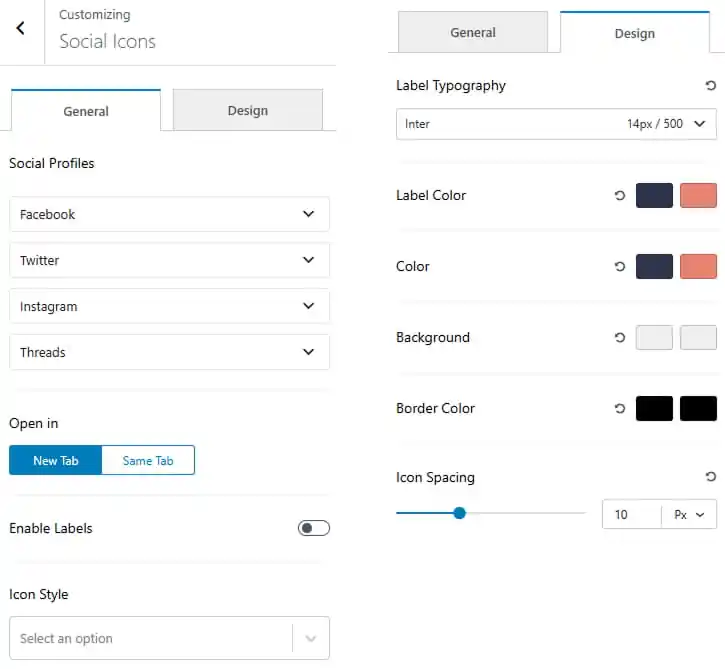
Task: Switch to the Design tab in left panel
Action: pyautogui.click(x=248, y=110)
